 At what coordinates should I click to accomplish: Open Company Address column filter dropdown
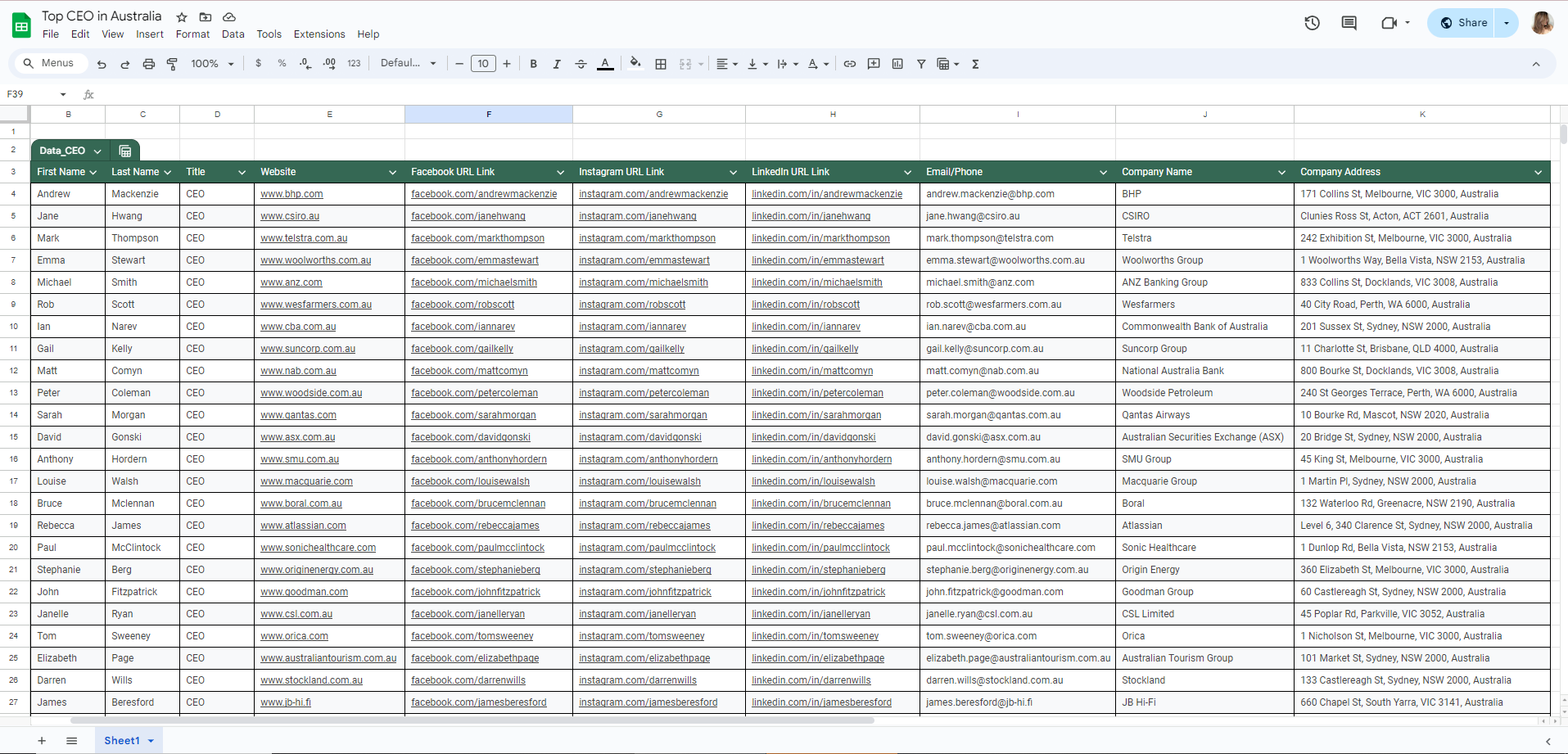click(1539, 172)
